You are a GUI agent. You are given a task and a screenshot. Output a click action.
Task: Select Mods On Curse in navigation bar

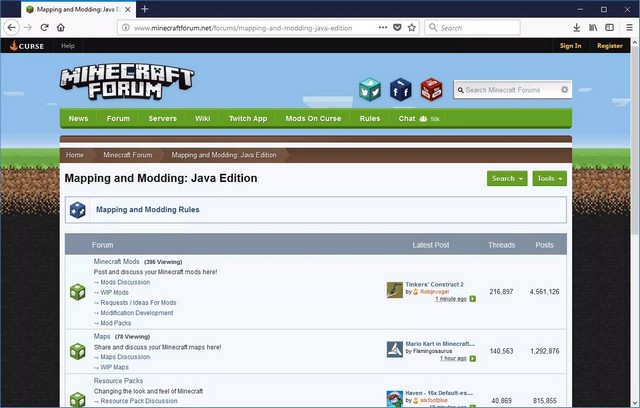click(x=313, y=118)
